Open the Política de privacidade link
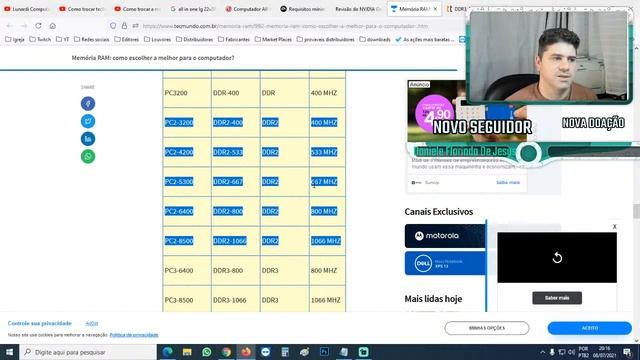The height and width of the screenshot is (360, 640). tap(134, 335)
